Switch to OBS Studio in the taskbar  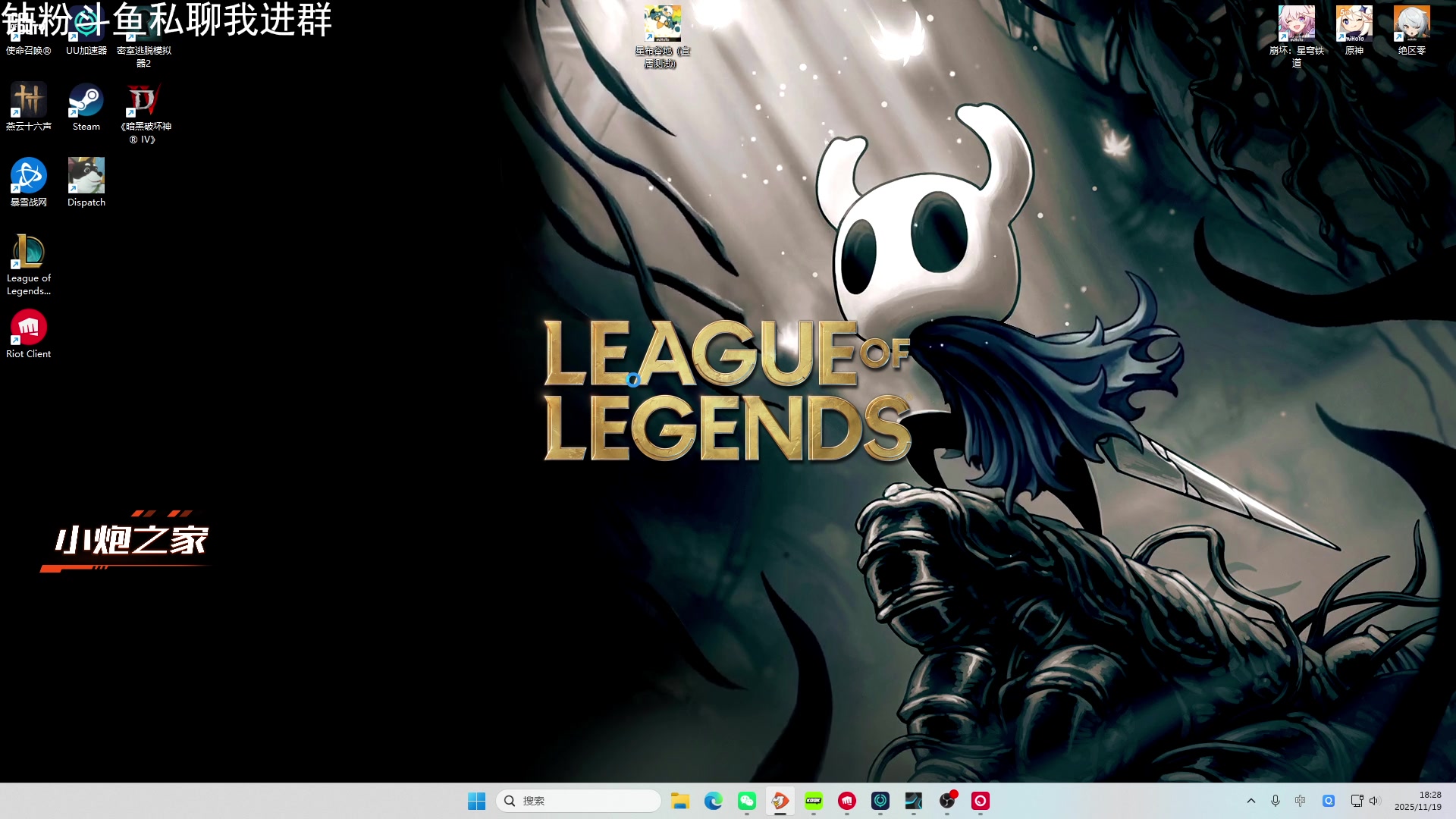947,801
